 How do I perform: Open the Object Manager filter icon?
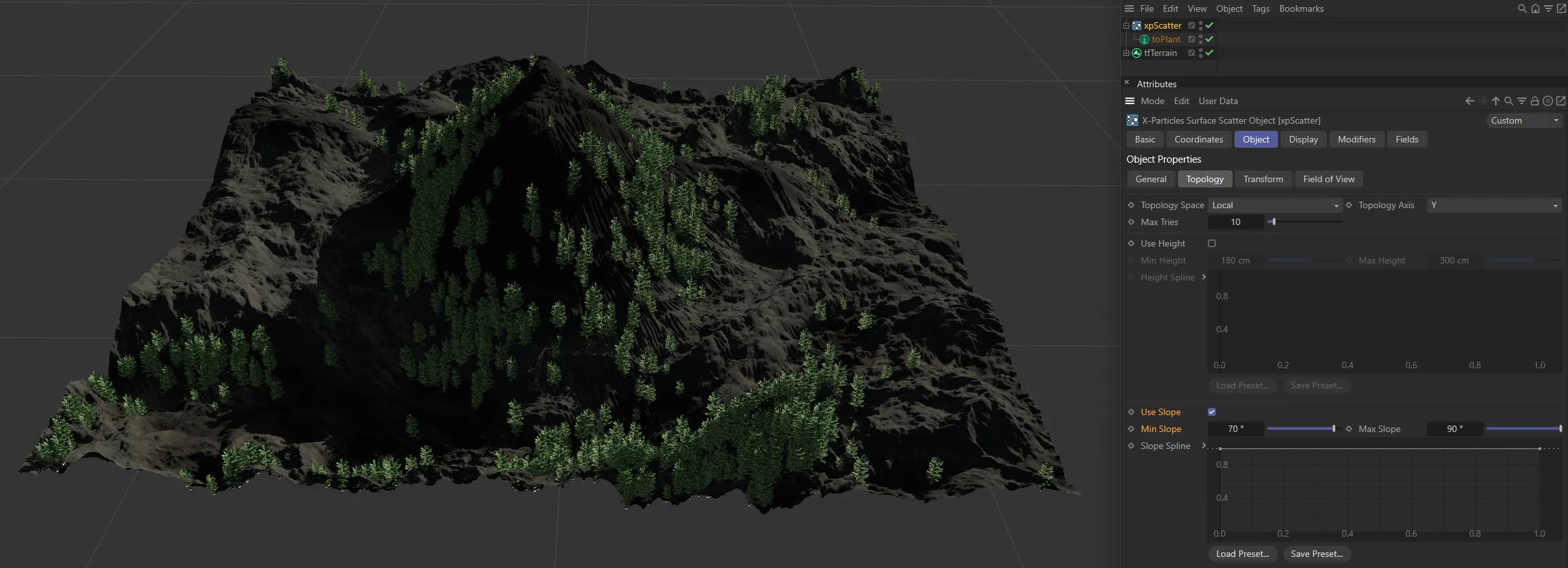click(x=1548, y=8)
